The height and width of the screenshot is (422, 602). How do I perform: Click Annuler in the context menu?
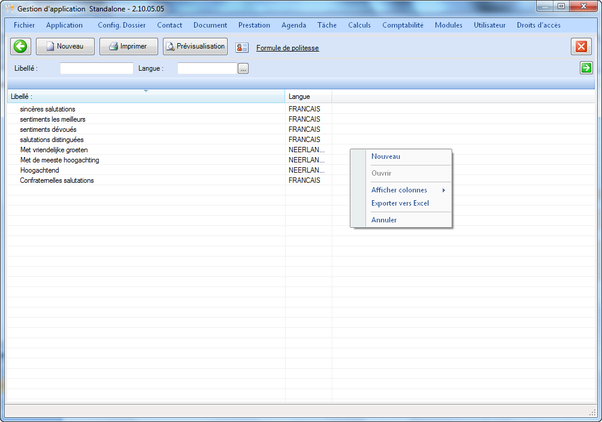[x=384, y=220]
